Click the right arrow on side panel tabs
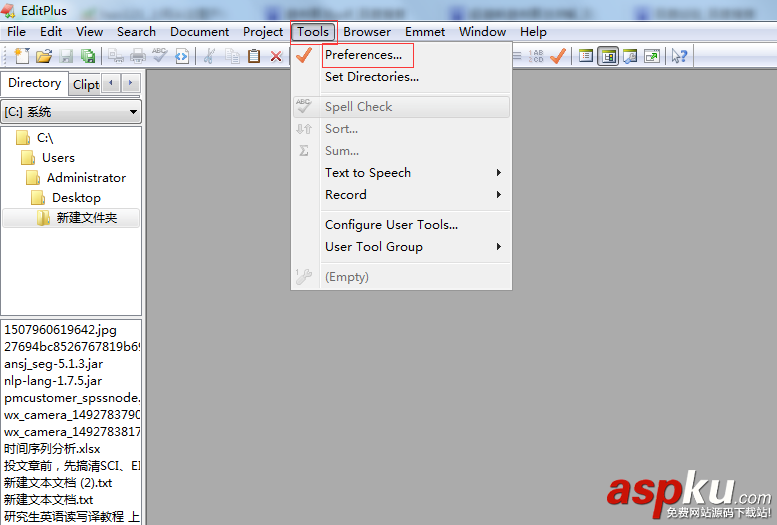777x525 pixels. [x=130, y=83]
